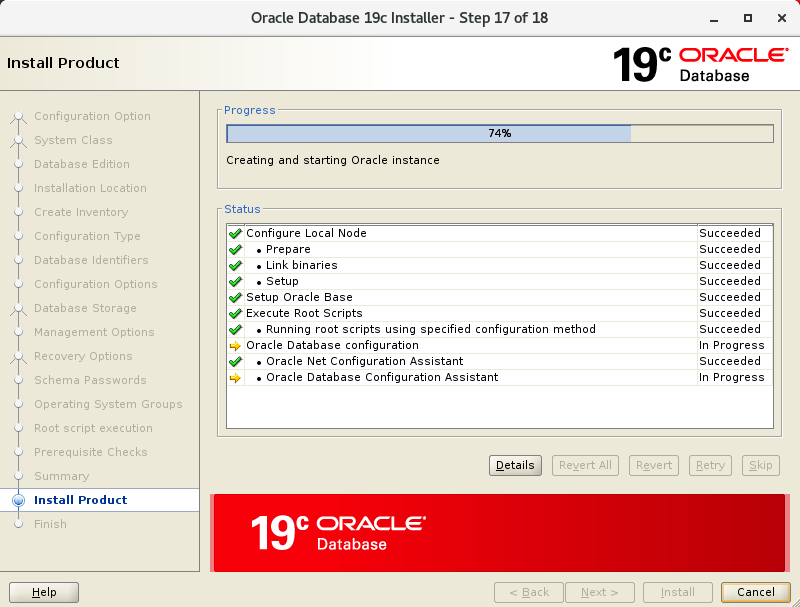Click yellow arrow for Oracle Database Configuration Assistant
This screenshot has width=800, height=607.
point(235,378)
